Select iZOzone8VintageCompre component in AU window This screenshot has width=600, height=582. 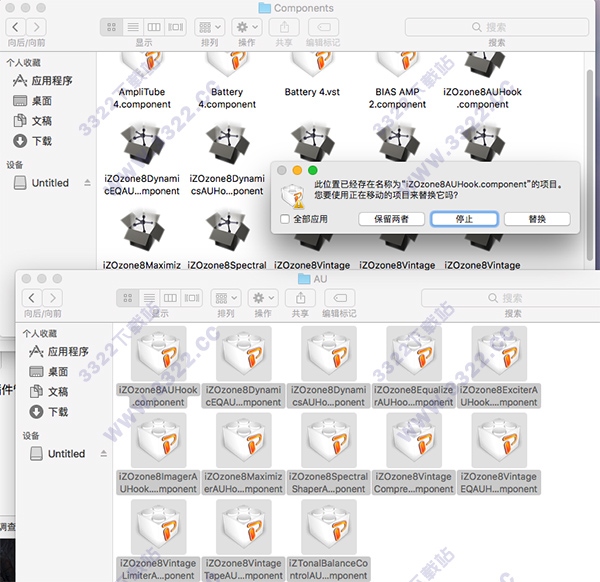(414, 454)
